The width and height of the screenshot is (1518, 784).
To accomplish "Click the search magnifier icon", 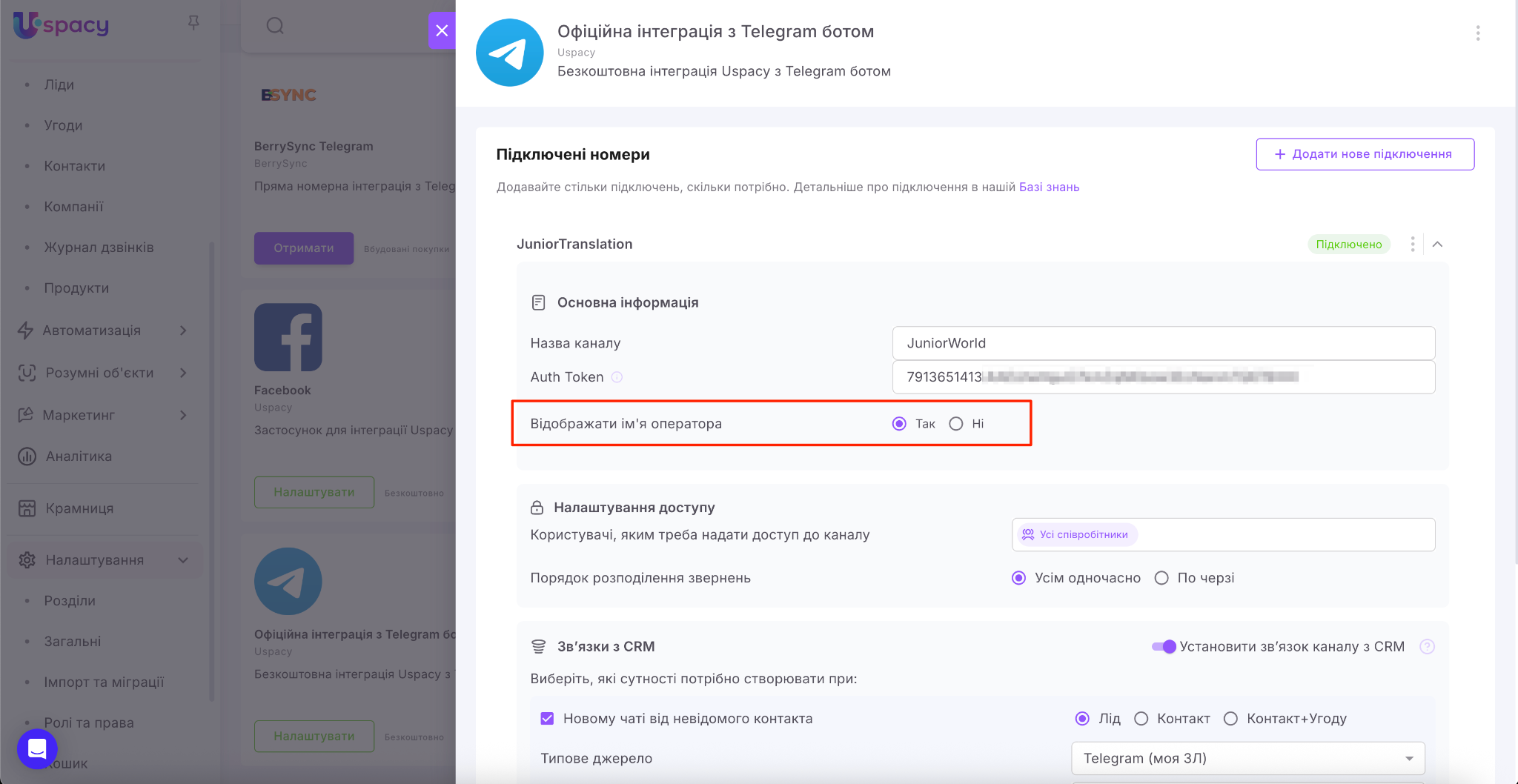I will coord(275,26).
